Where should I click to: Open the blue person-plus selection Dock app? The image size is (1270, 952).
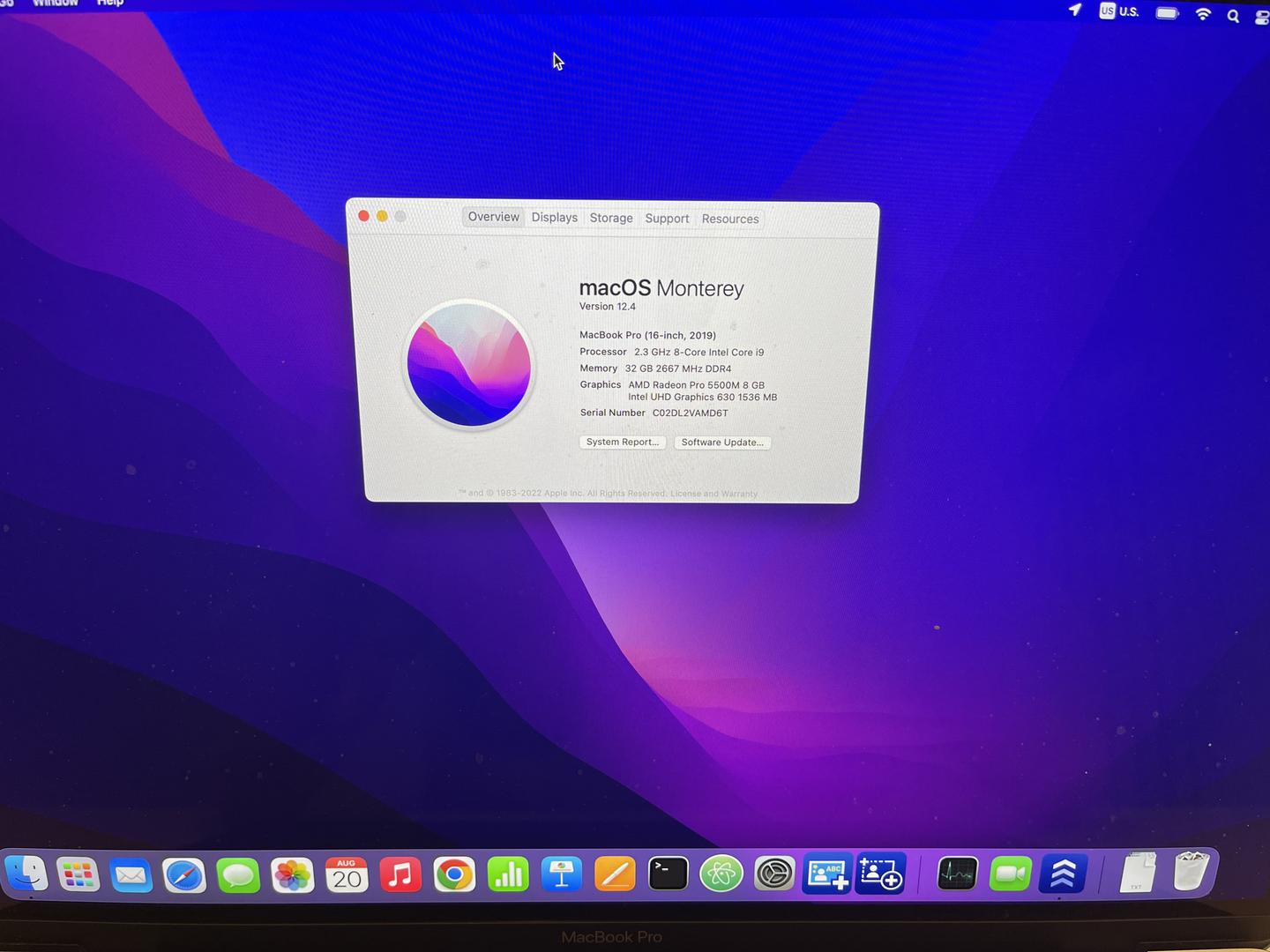(x=881, y=874)
